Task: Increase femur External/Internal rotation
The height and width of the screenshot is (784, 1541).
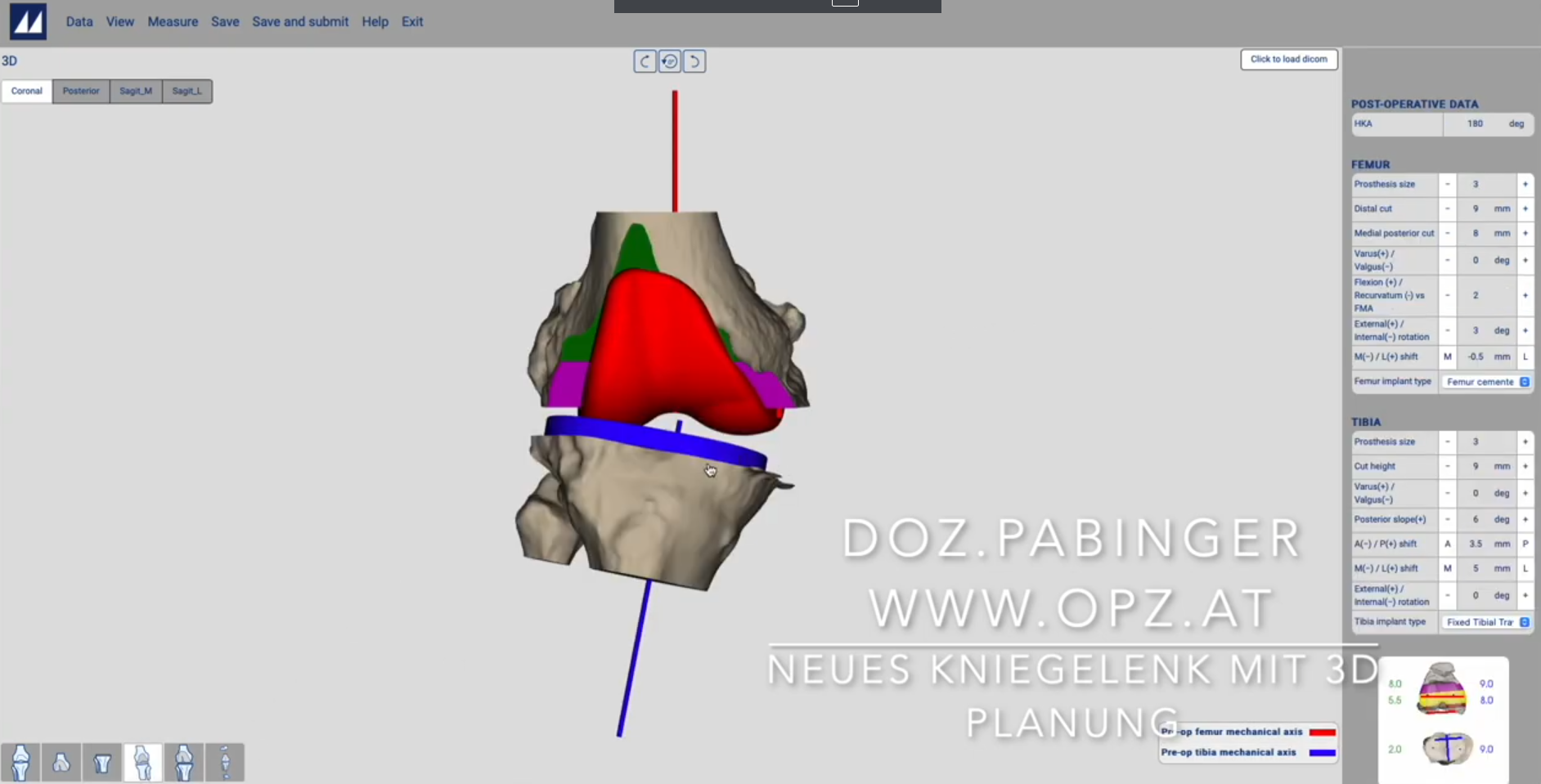Action: (x=1525, y=331)
